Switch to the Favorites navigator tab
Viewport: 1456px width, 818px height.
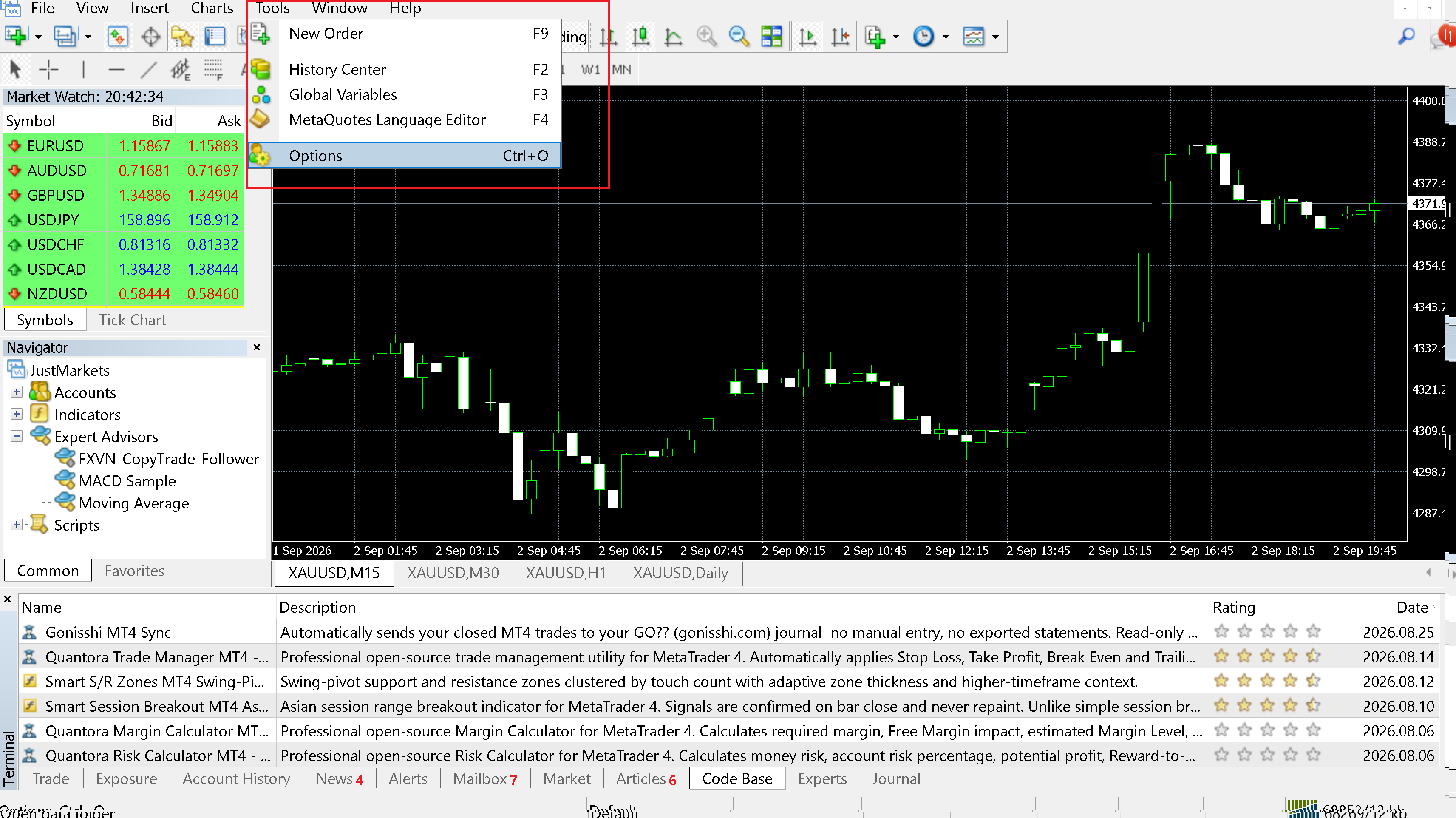[x=135, y=571]
